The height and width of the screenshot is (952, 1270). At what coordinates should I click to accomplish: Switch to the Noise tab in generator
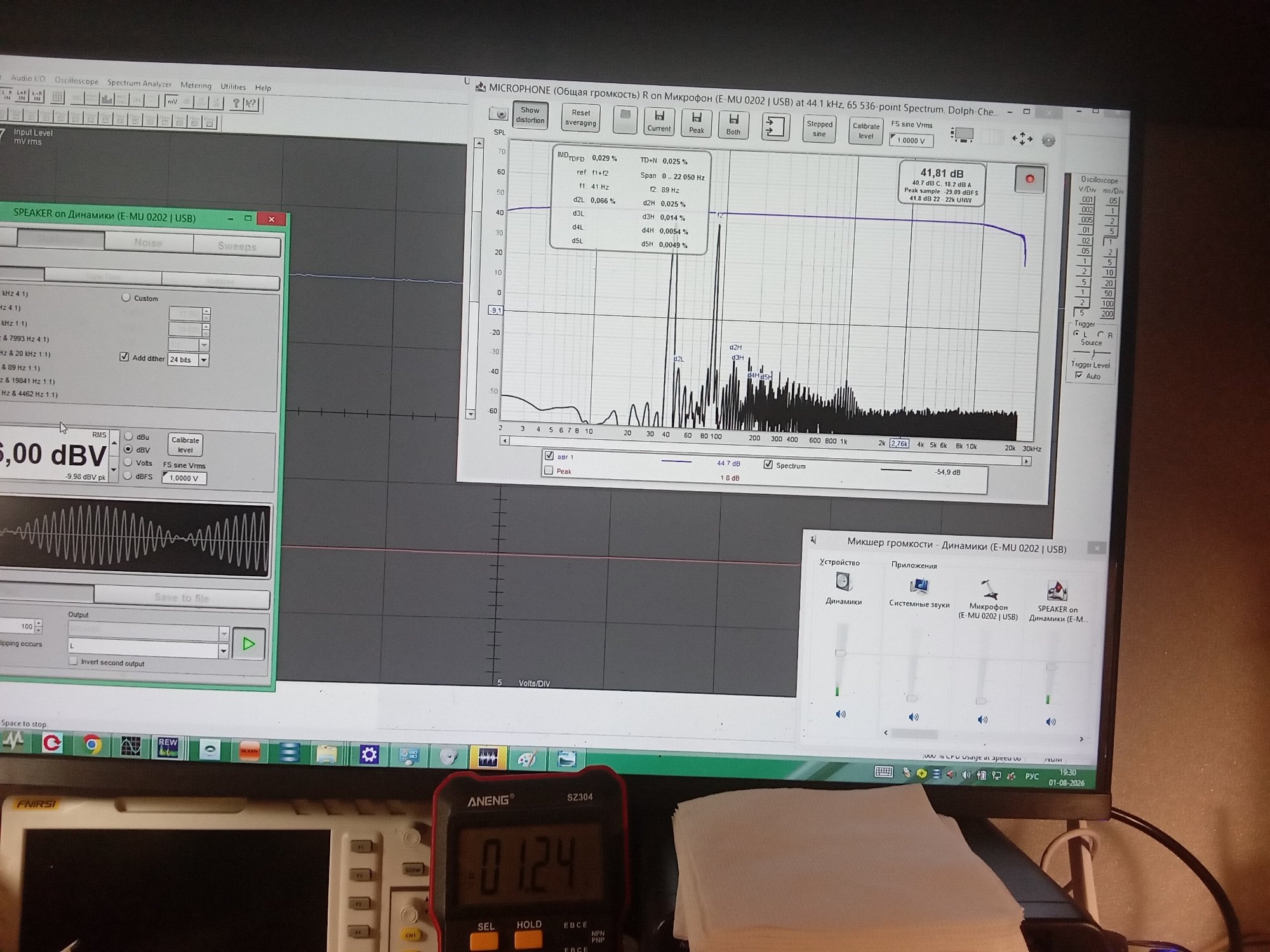click(149, 242)
